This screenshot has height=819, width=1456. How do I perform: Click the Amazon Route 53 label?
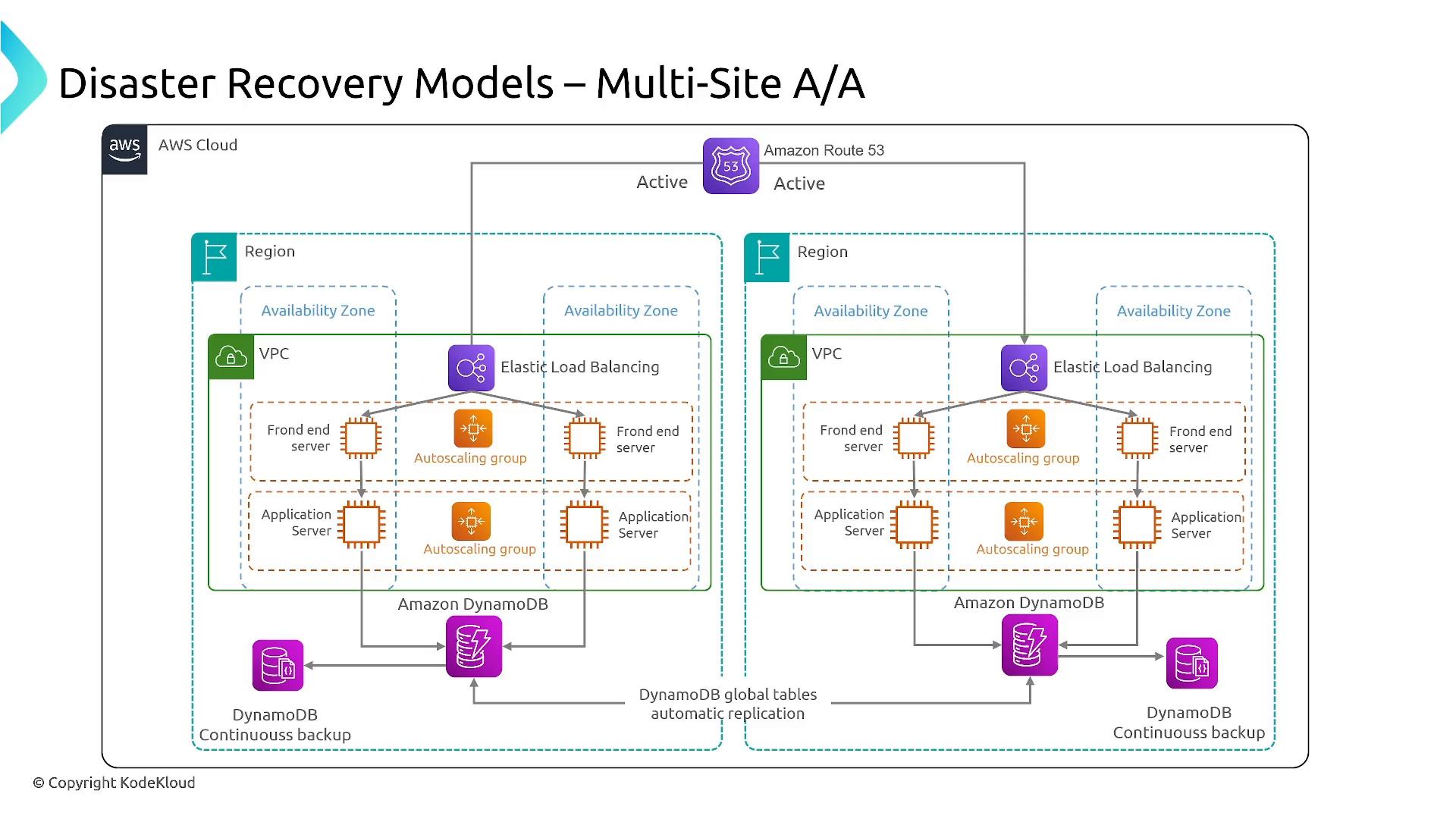pyautogui.click(x=824, y=150)
